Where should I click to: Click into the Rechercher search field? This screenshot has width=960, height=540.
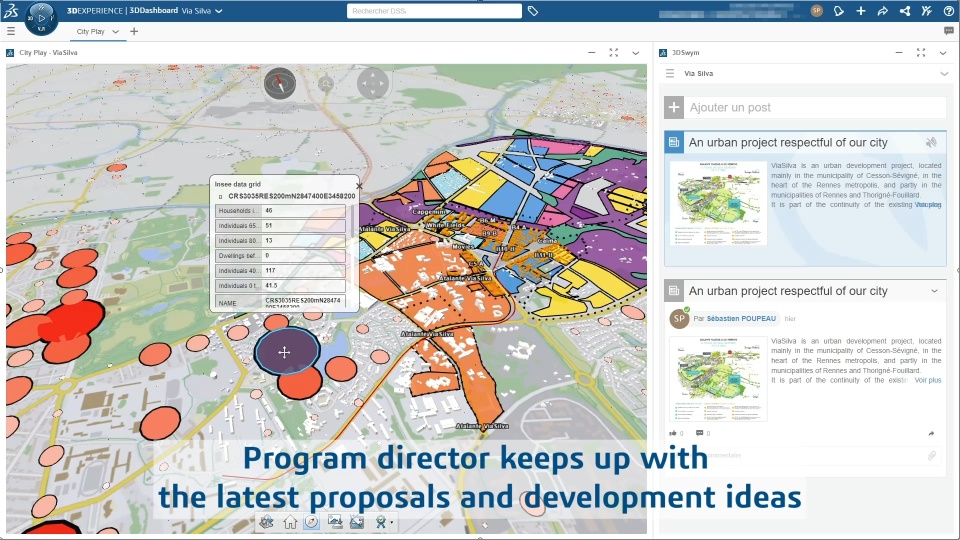(x=434, y=11)
